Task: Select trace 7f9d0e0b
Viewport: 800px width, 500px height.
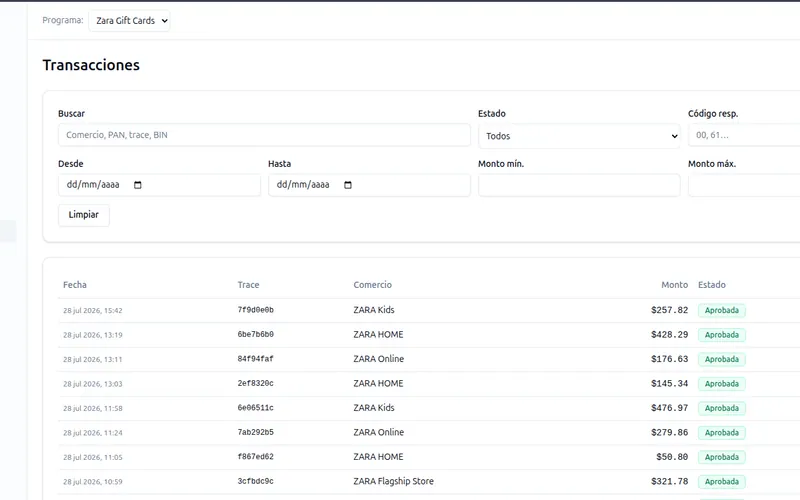Action: click(256, 310)
